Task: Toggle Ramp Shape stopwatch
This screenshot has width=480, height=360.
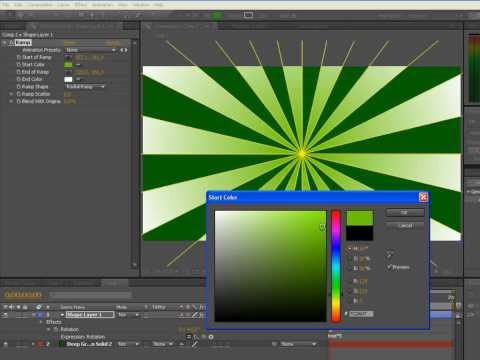Action: point(19,87)
